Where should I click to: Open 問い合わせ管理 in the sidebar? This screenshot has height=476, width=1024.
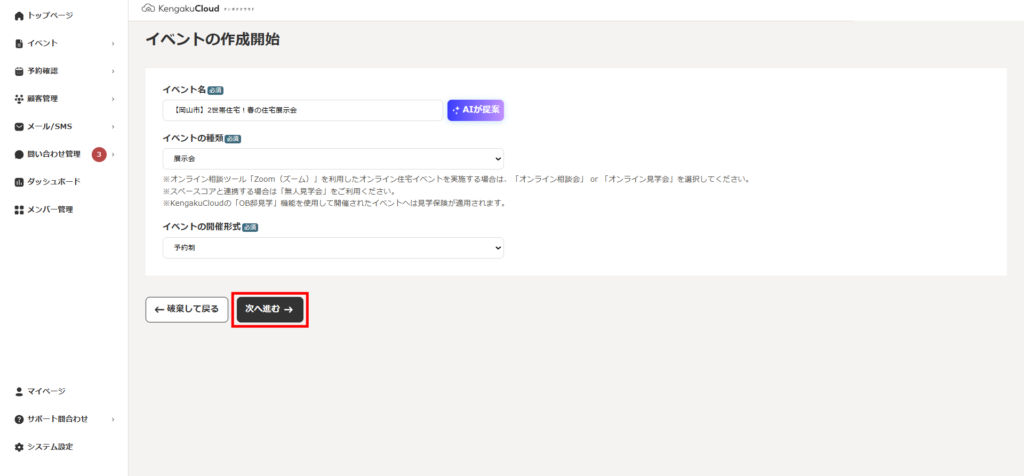point(54,154)
